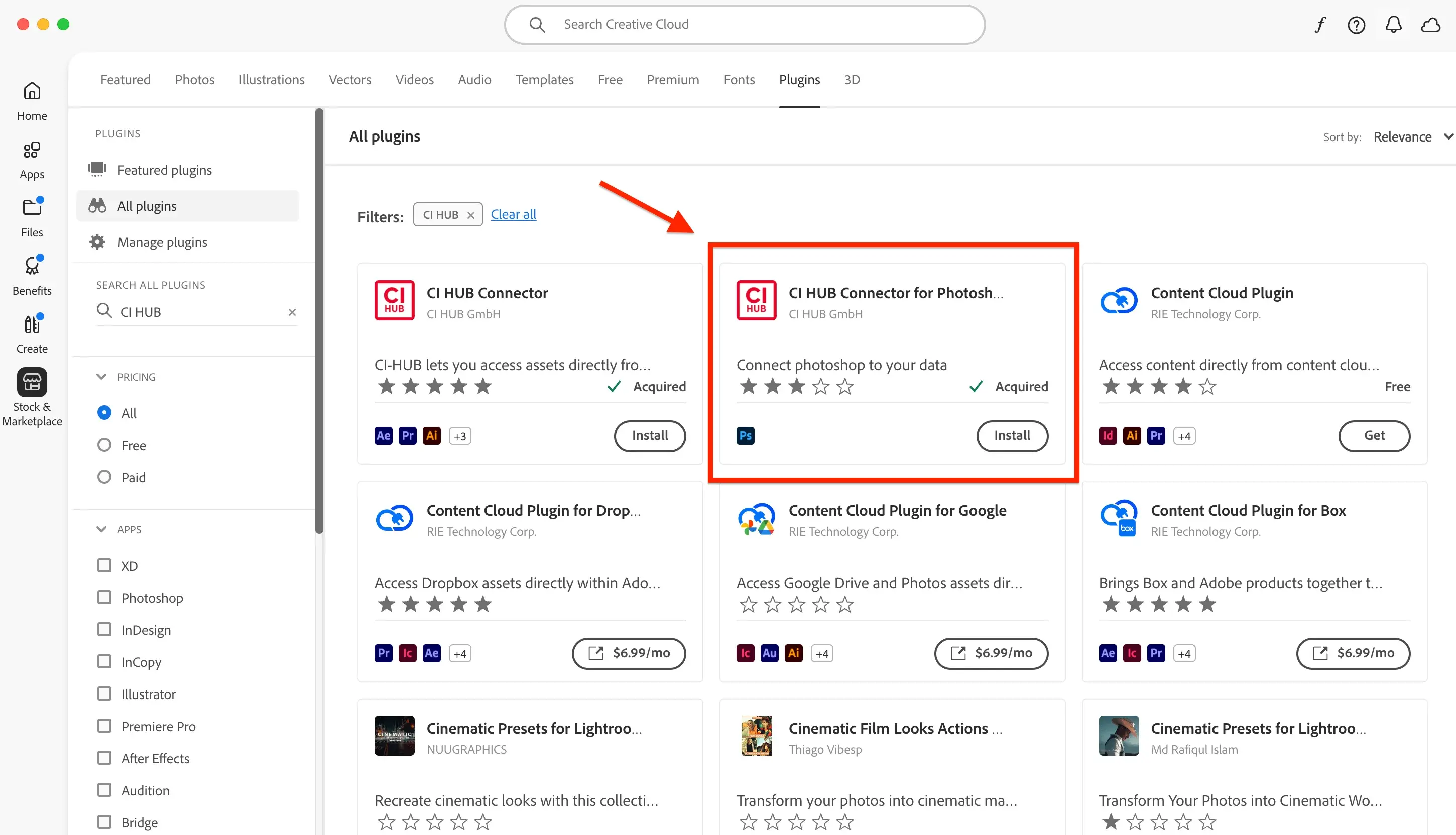Image resolution: width=1456 pixels, height=835 pixels.
Task: Check the Illustrator app filter
Action: pyautogui.click(x=104, y=693)
